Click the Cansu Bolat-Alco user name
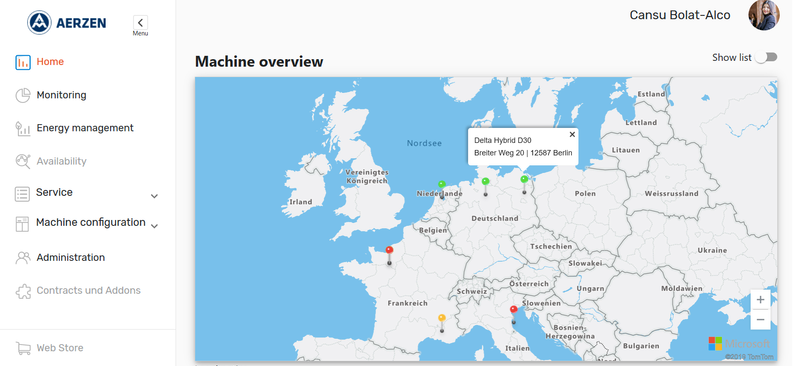The height and width of the screenshot is (366, 796). [x=680, y=15]
